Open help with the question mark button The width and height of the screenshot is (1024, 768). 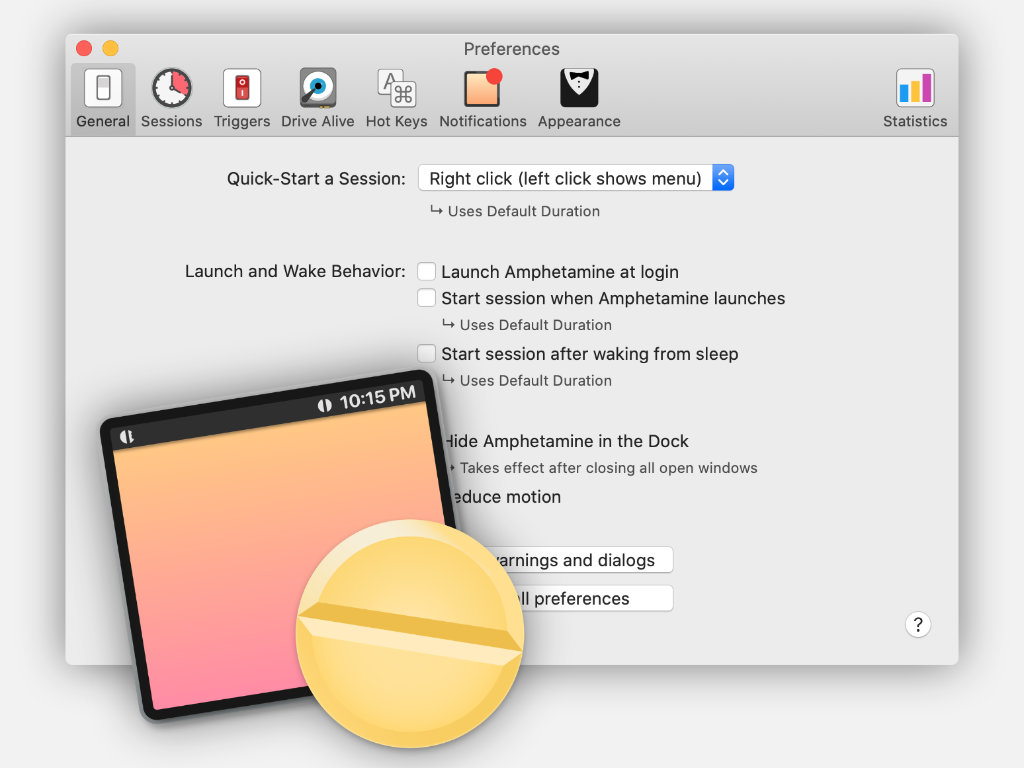[x=917, y=625]
